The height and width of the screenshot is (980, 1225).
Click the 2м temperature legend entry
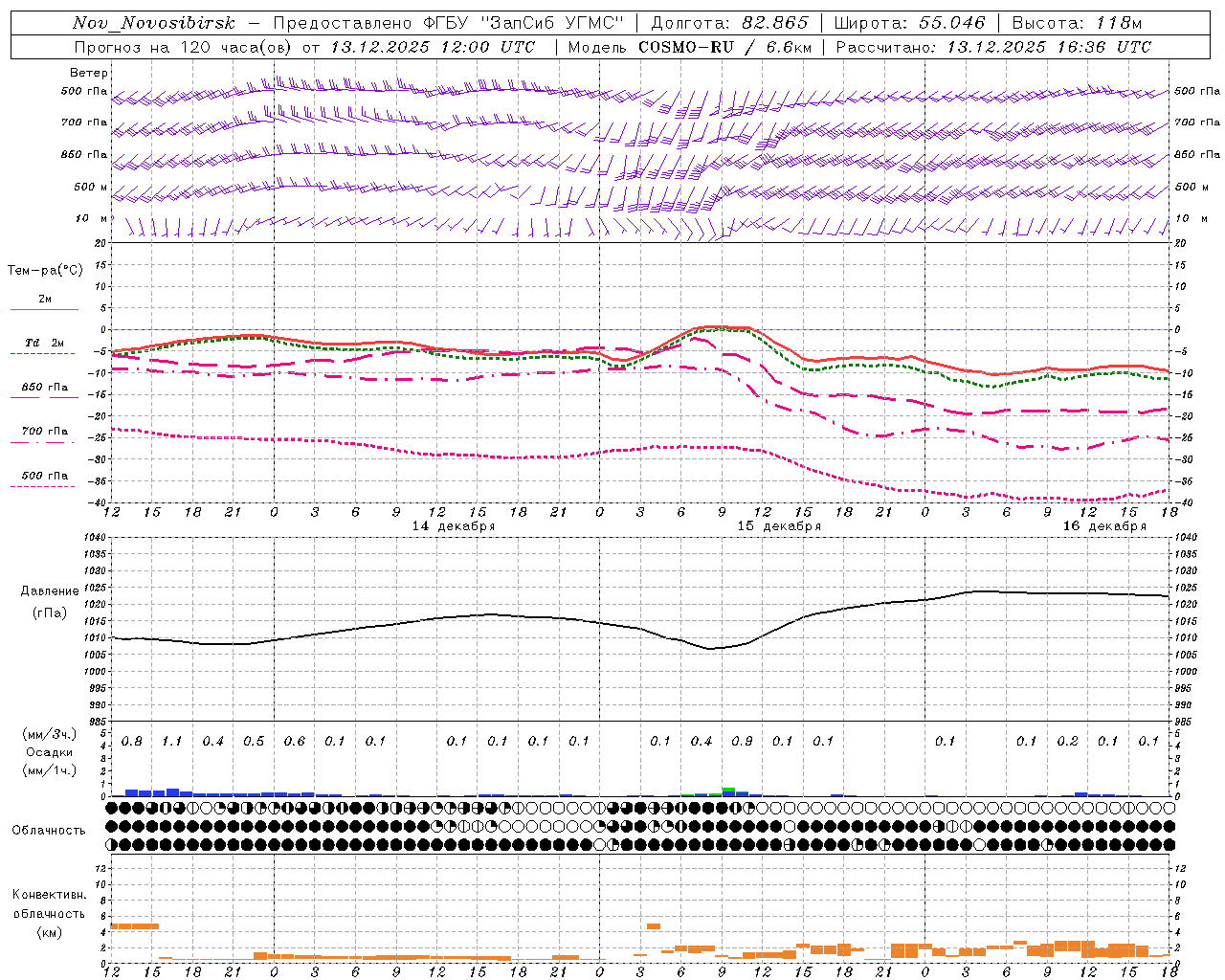coord(45,299)
